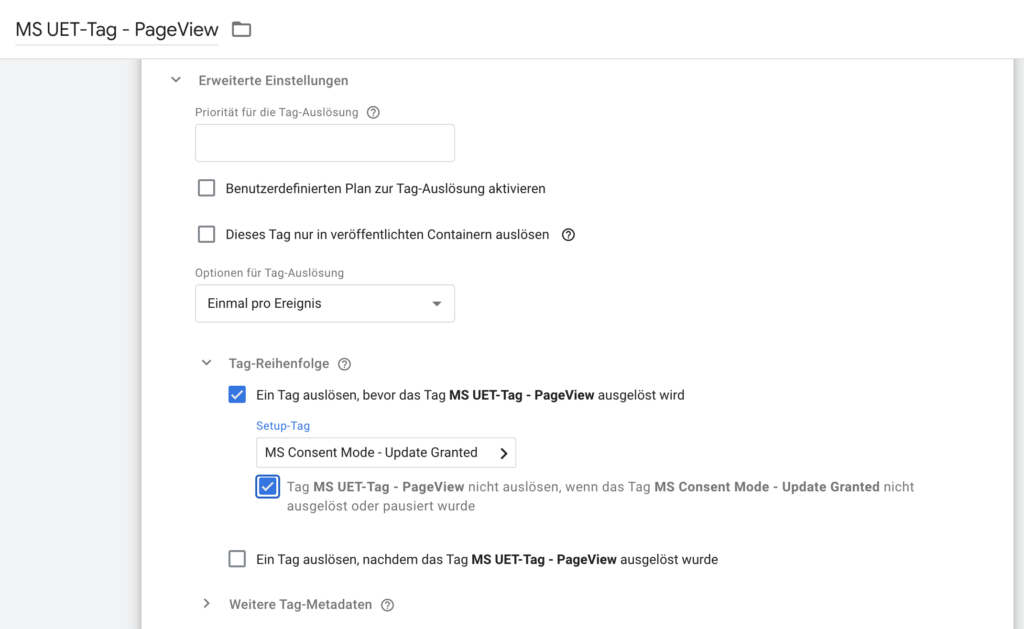Collapse the Tag-Reihenfolge section

[x=206, y=363]
